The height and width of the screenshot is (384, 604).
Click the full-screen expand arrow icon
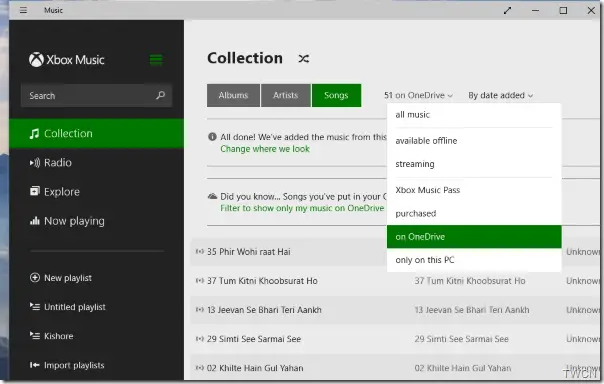pyautogui.click(x=507, y=10)
